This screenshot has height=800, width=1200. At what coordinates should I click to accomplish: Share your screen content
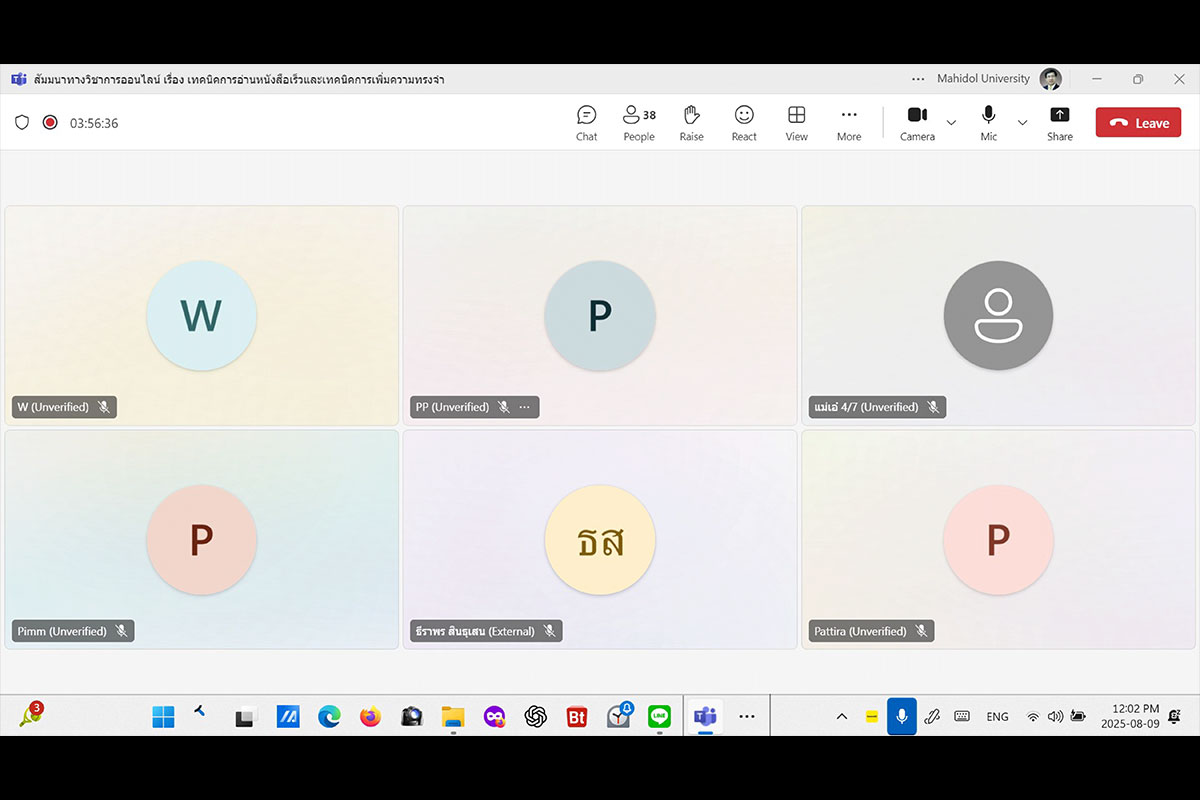coord(1059,123)
